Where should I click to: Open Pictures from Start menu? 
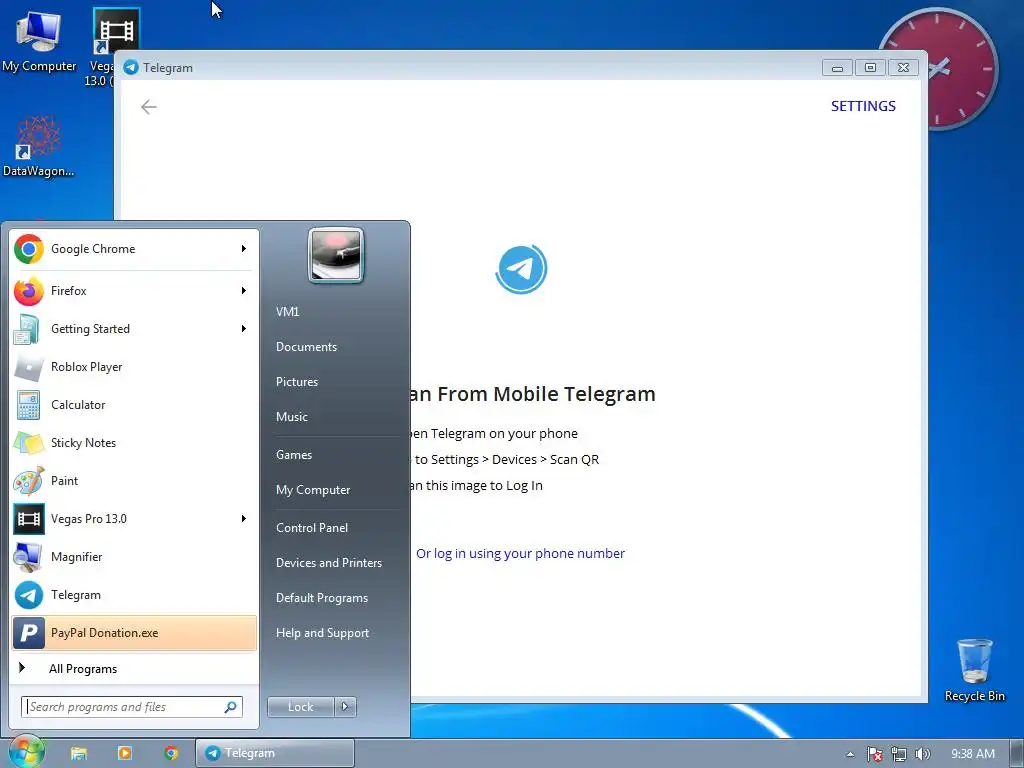(296, 381)
